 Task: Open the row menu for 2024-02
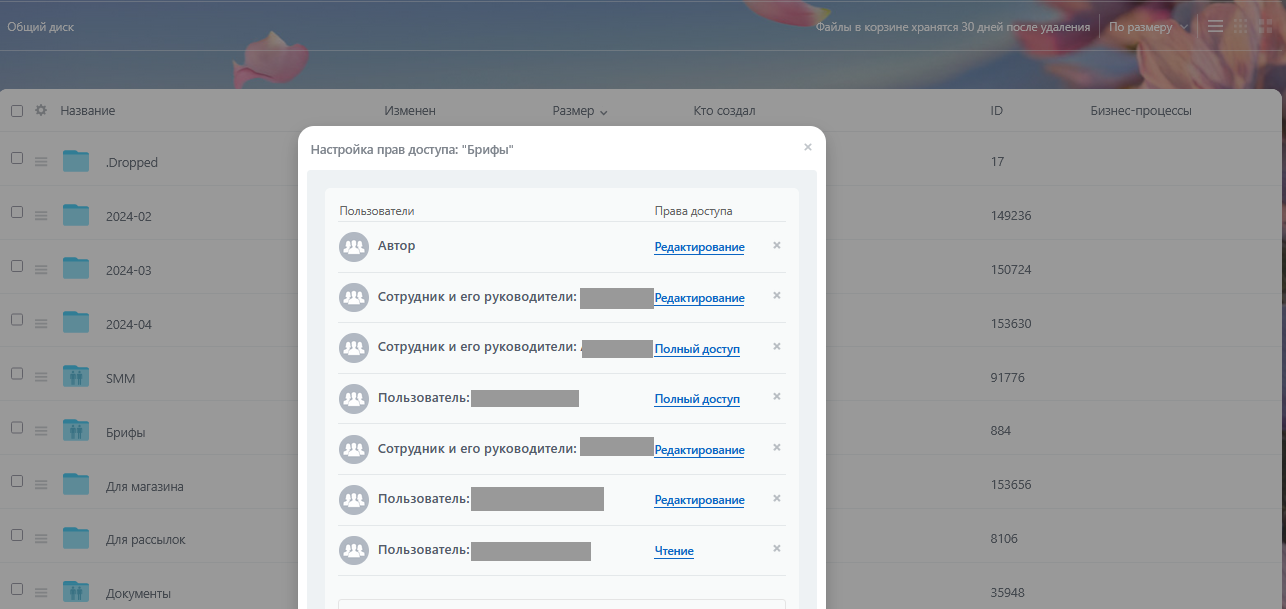pos(41,215)
